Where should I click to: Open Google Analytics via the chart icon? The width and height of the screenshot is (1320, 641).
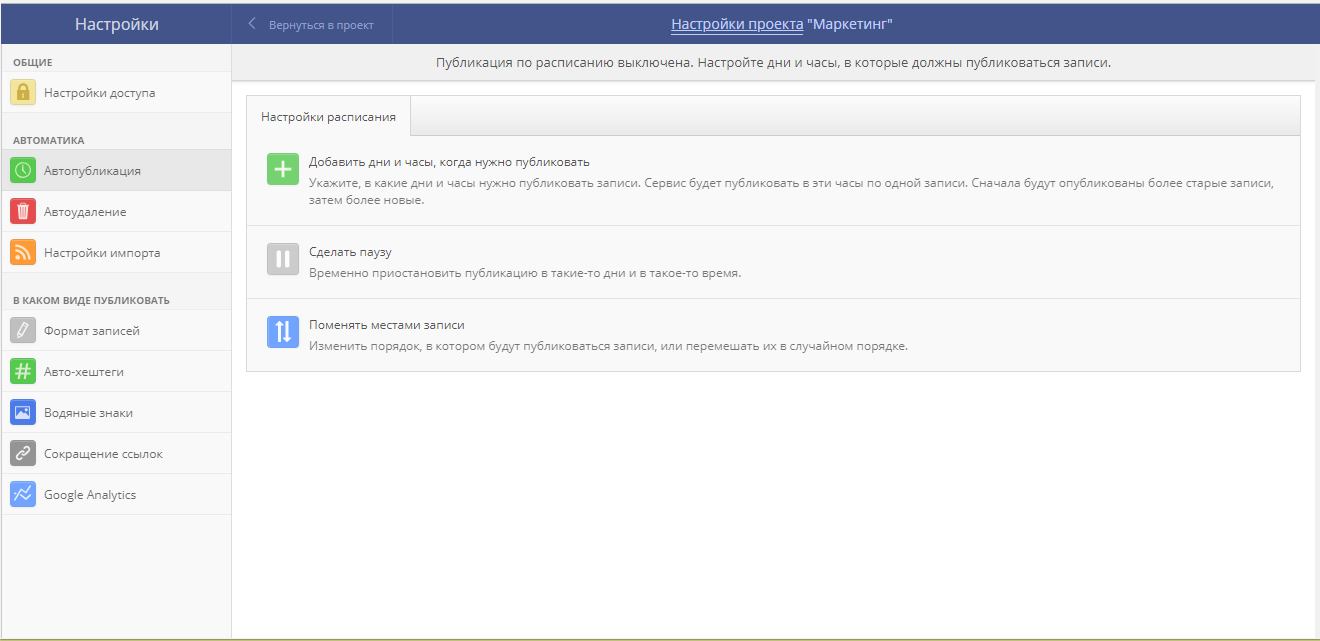(x=20, y=493)
